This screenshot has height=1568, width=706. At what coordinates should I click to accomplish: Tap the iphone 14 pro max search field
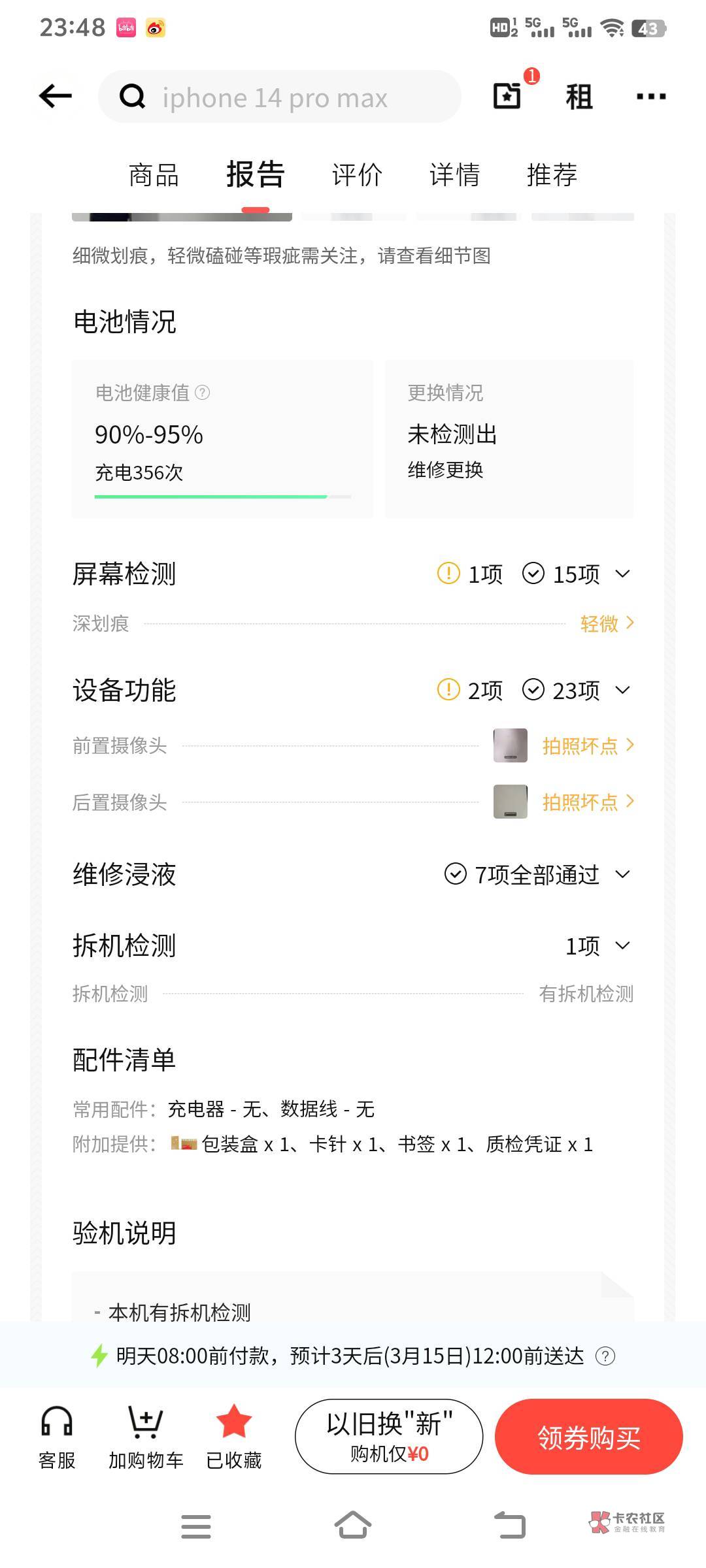pyautogui.click(x=281, y=97)
